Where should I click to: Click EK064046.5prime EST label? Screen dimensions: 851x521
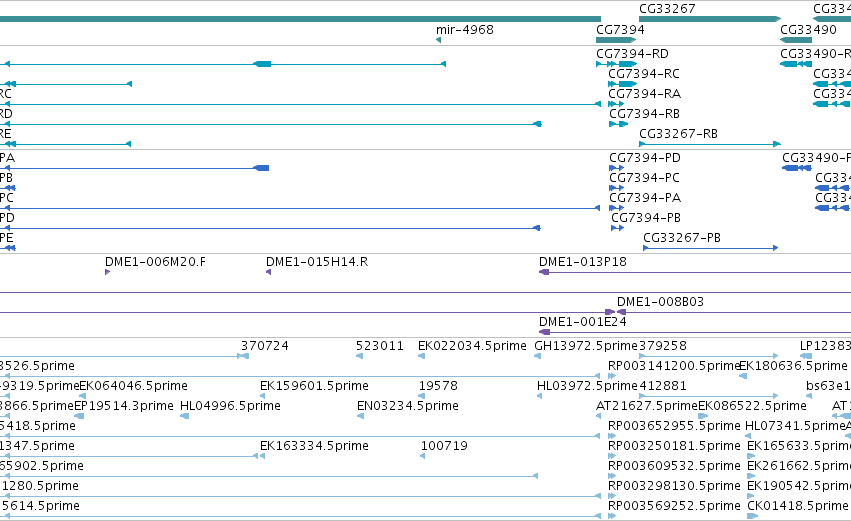[x=134, y=386]
